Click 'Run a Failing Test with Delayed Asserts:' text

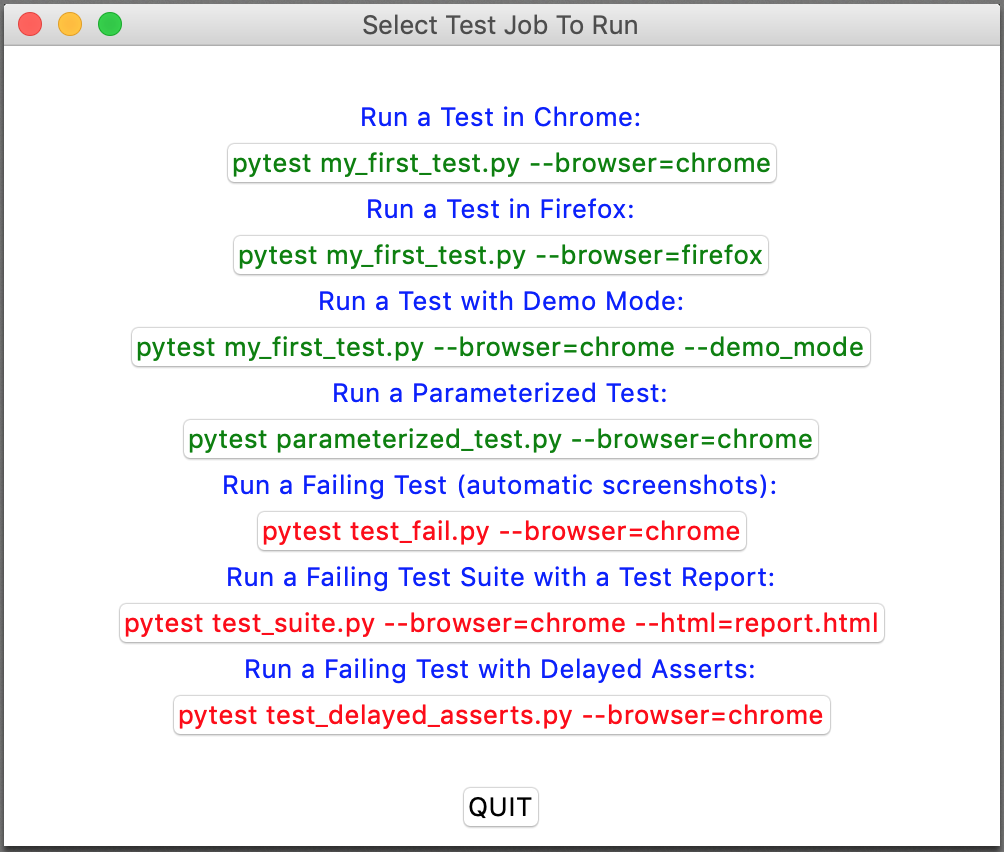click(499, 669)
